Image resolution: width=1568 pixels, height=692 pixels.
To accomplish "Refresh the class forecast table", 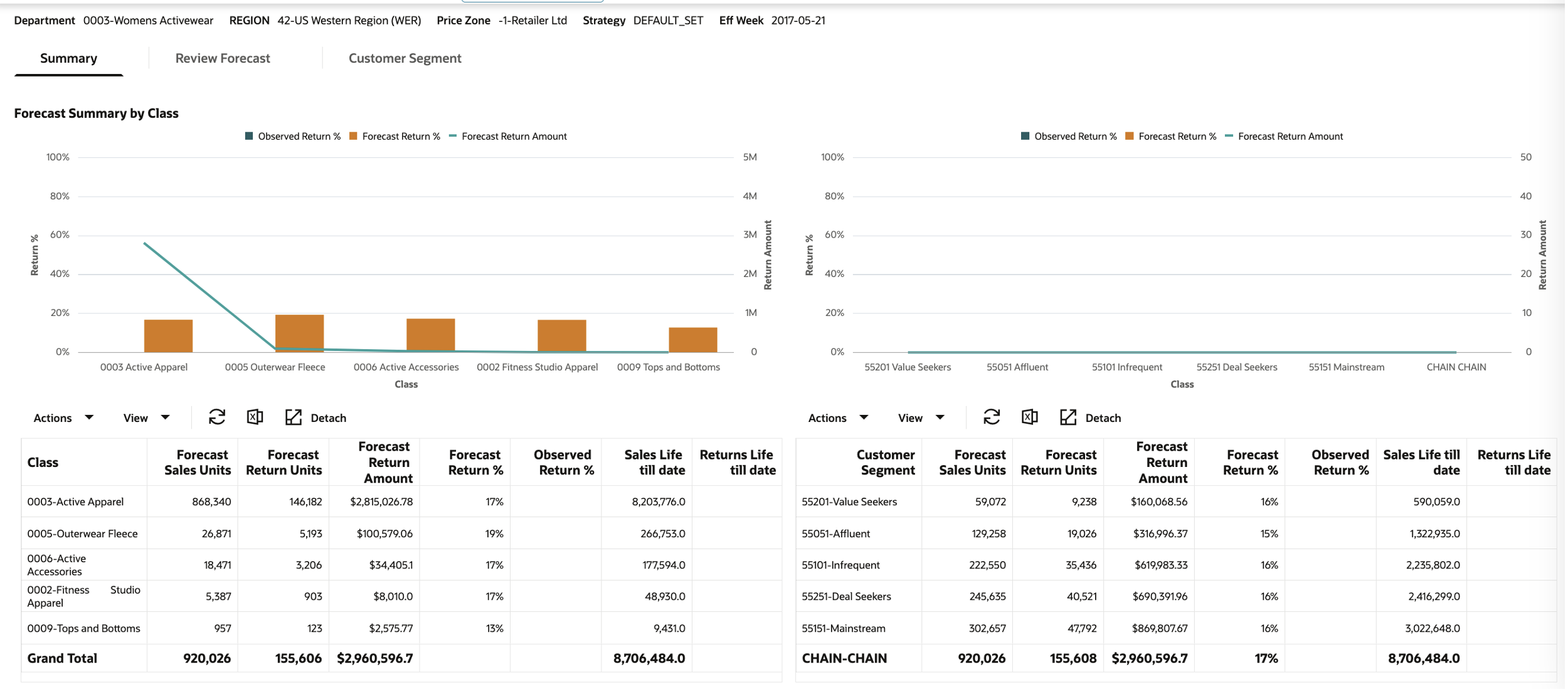I will [217, 417].
